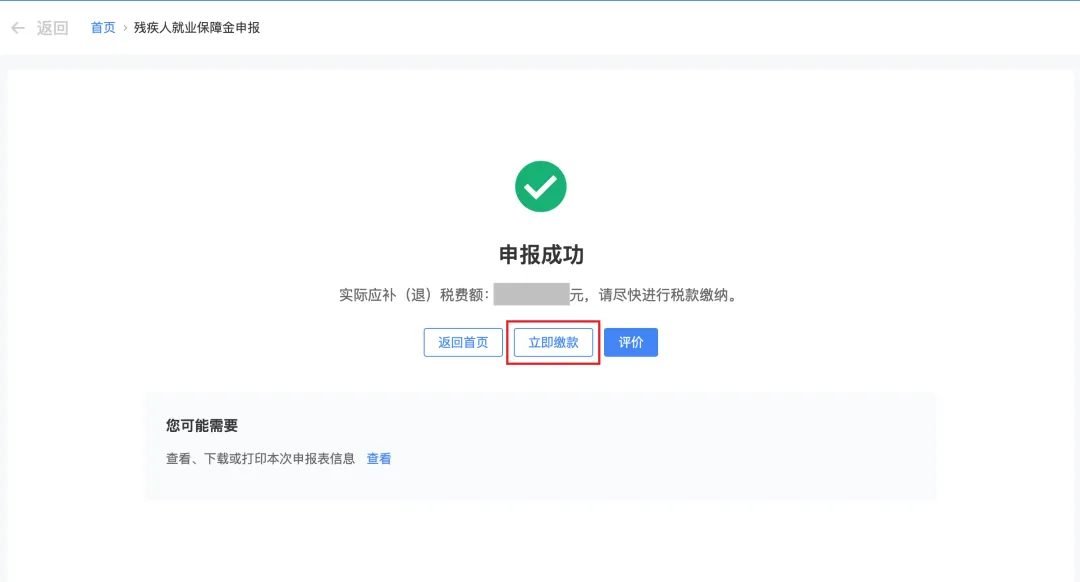Click the breadcrumb chevron separator
The width and height of the screenshot is (1080, 582).
click(125, 28)
